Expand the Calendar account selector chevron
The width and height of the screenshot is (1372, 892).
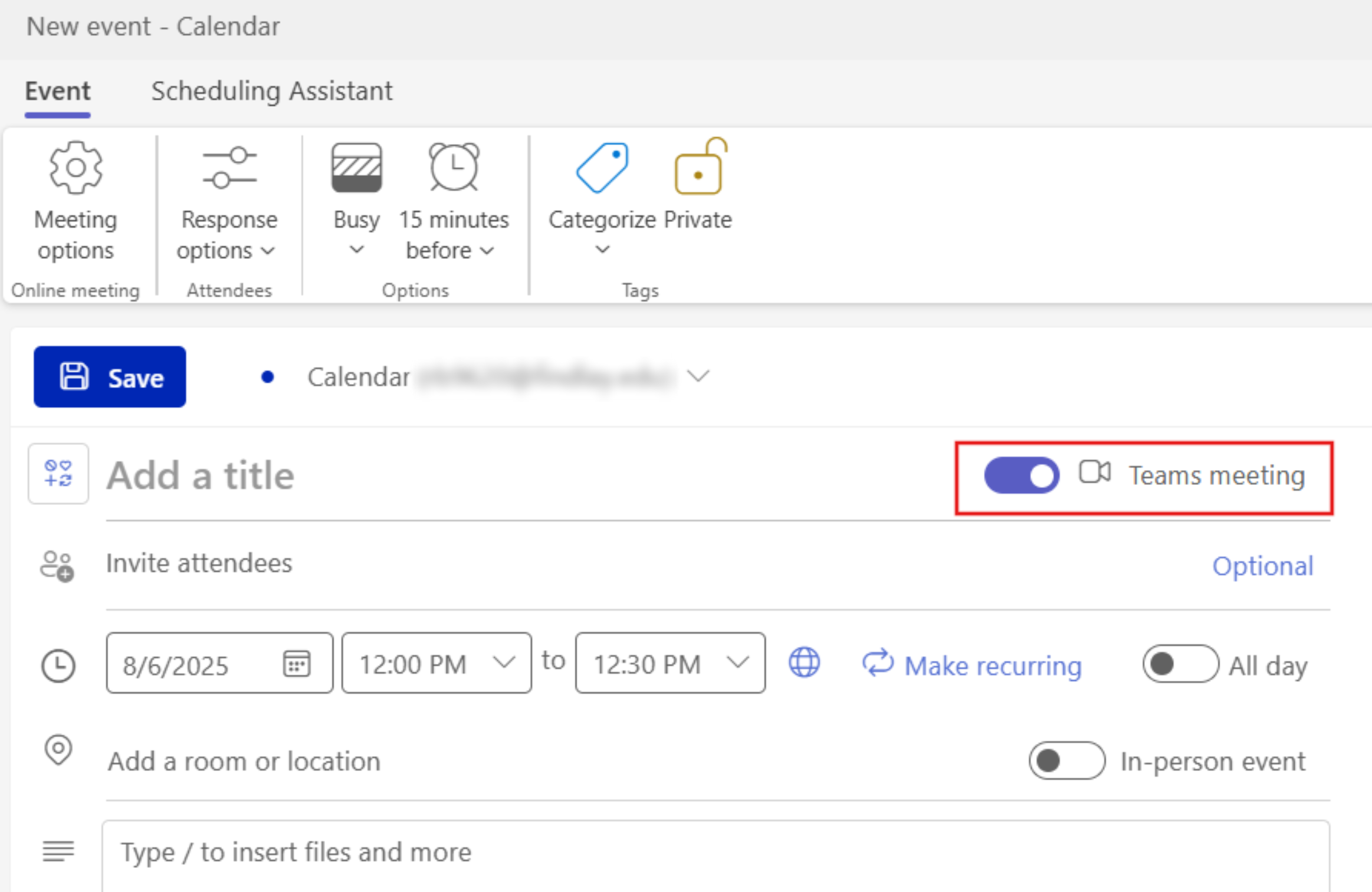coord(698,376)
